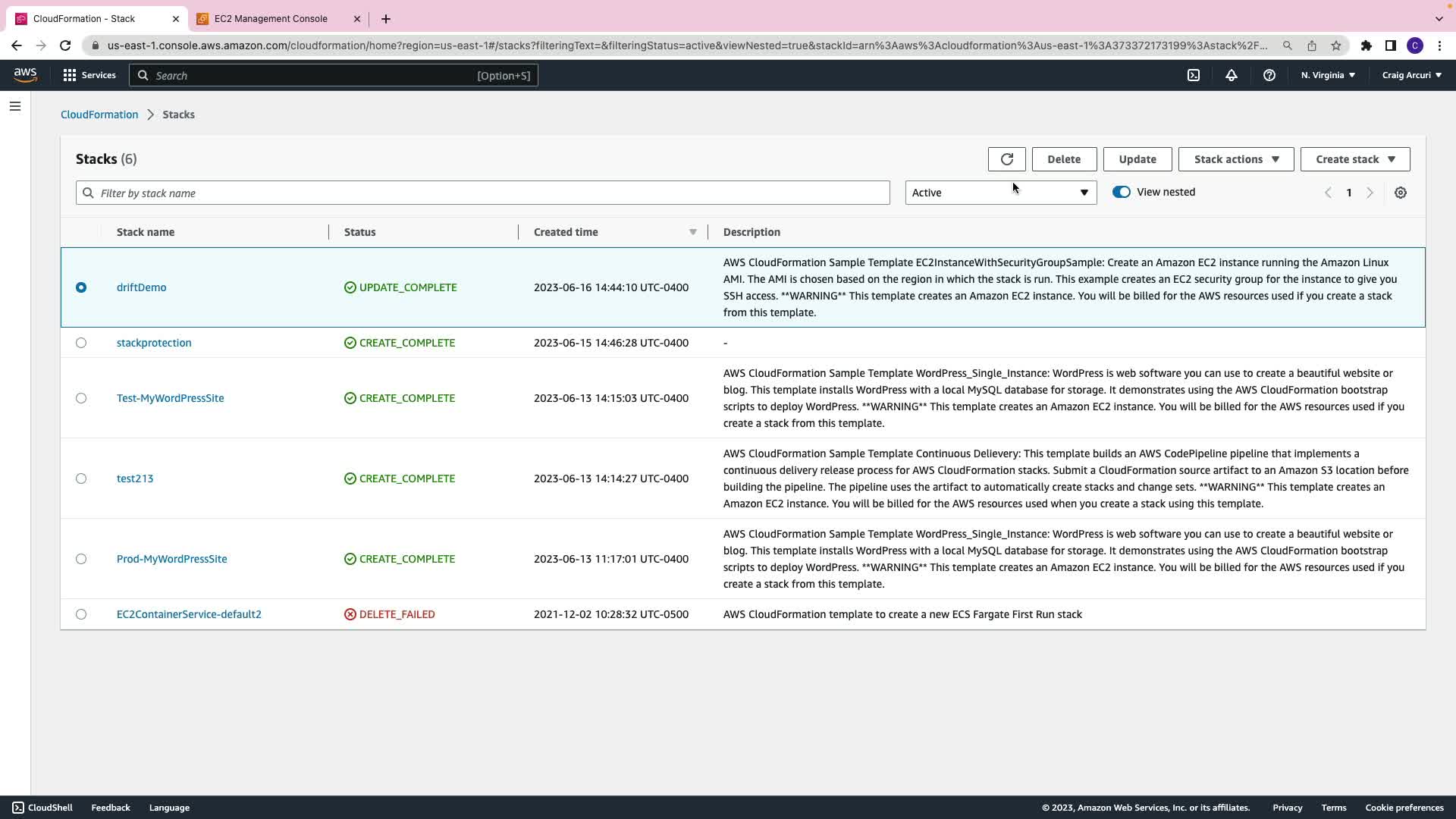Click the Filter by stack name field
Image resolution: width=1456 pixels, height=819 pixels.
(x=482, y=193)
